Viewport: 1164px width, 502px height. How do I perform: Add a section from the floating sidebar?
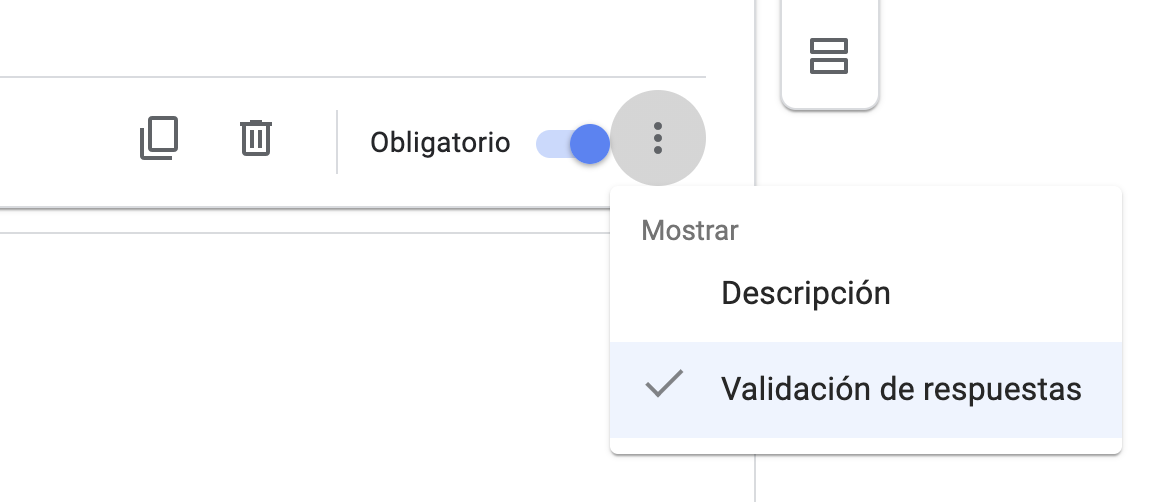coord(828,56)
